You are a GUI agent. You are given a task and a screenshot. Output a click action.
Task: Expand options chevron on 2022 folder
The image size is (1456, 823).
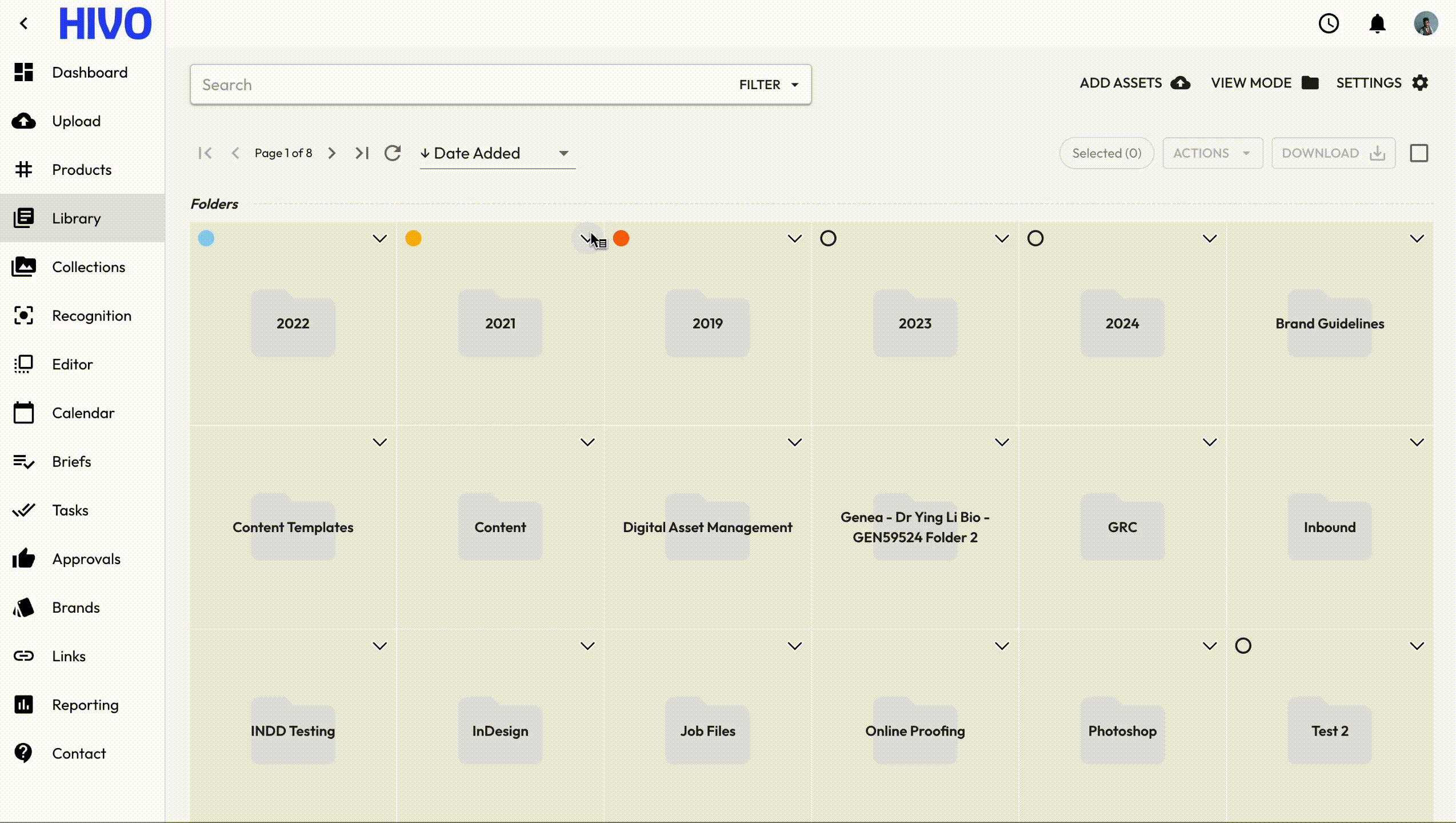[x=379, y=238]
